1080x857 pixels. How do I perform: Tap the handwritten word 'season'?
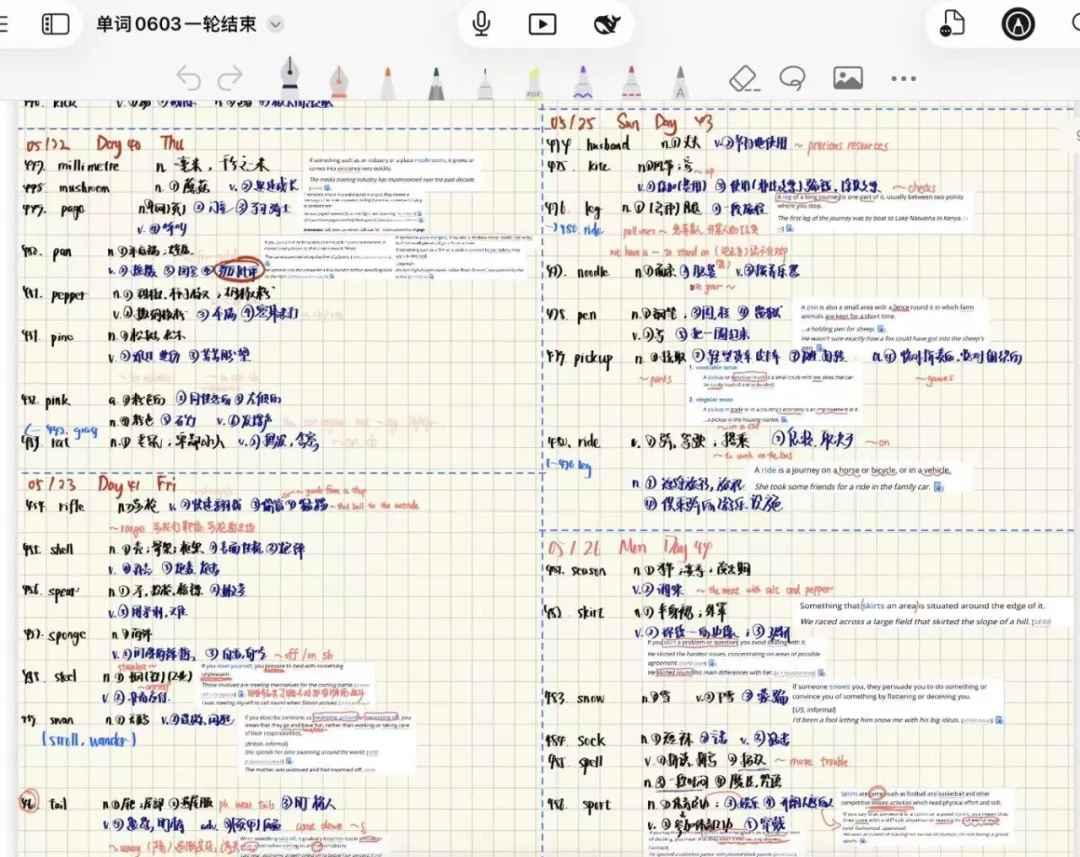588,571
